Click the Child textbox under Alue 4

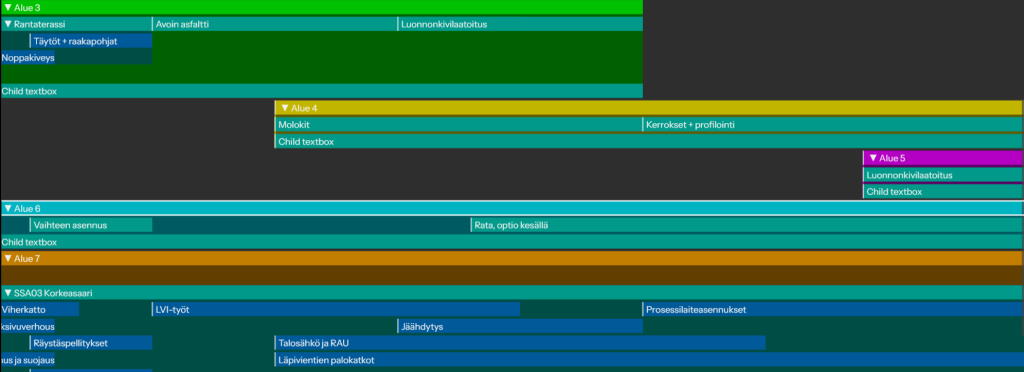[x=649, y=141]
